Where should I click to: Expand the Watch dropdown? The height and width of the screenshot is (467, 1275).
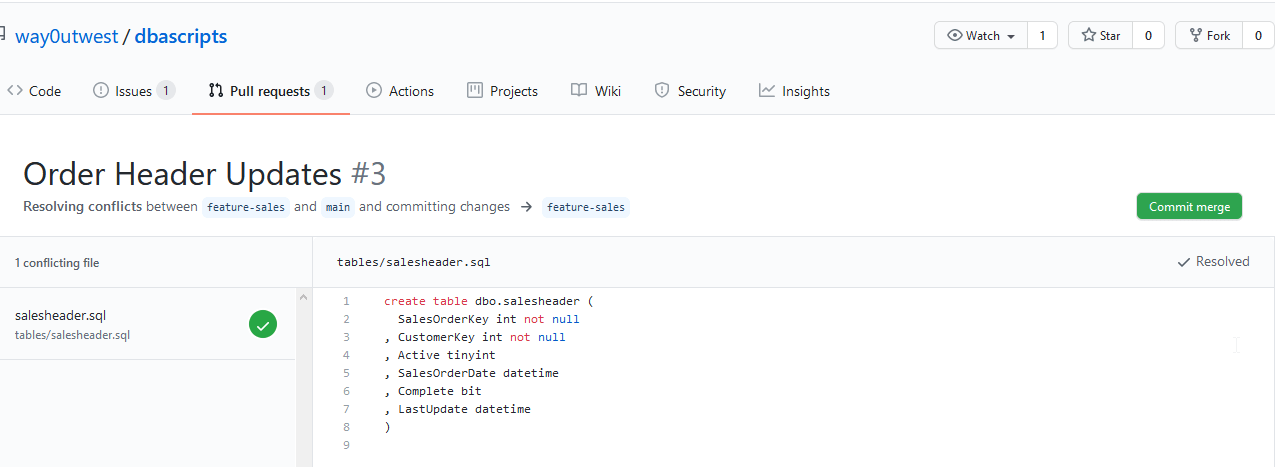coord(981,36)
